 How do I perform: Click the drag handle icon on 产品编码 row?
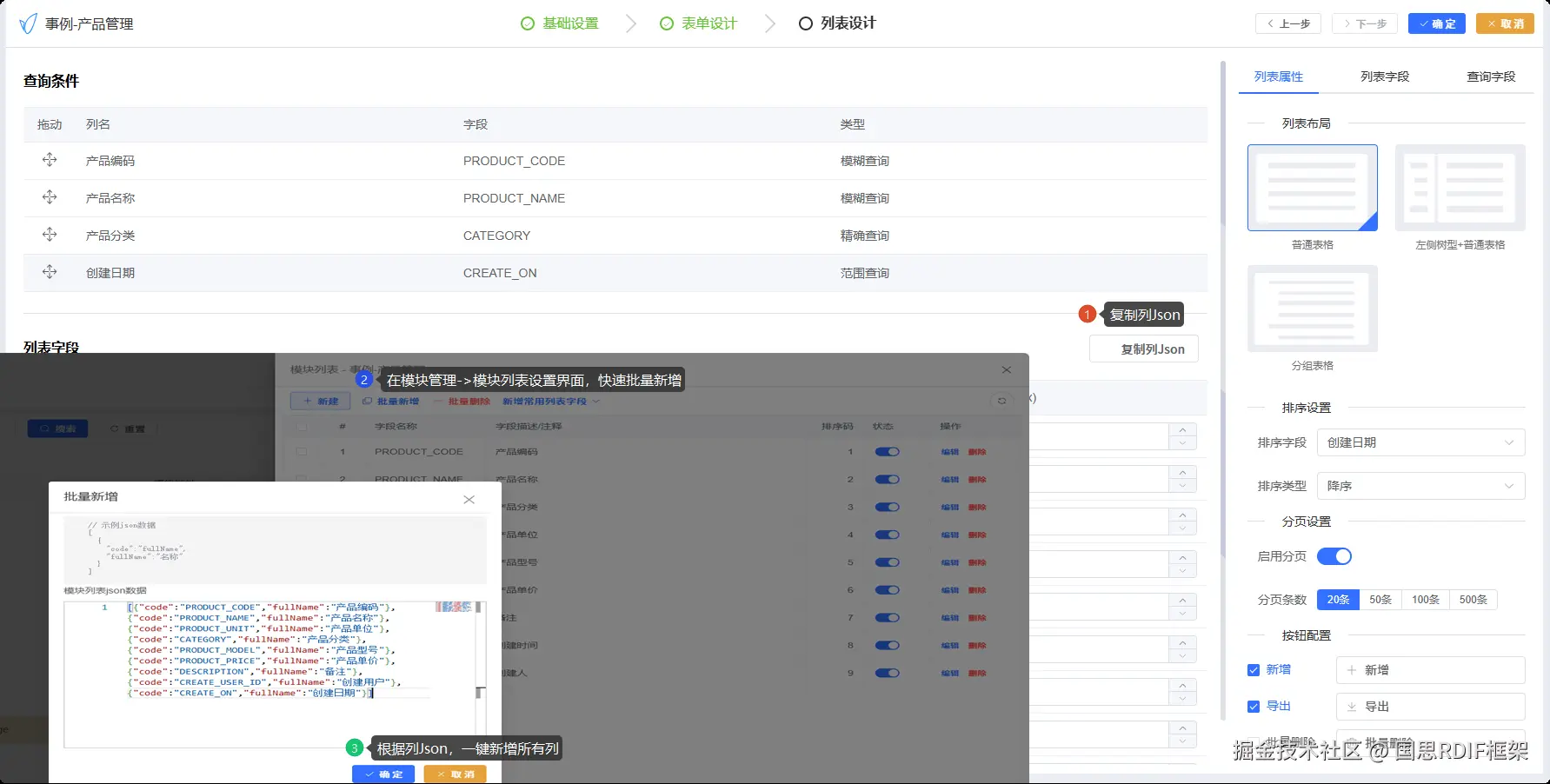(50, 160)
